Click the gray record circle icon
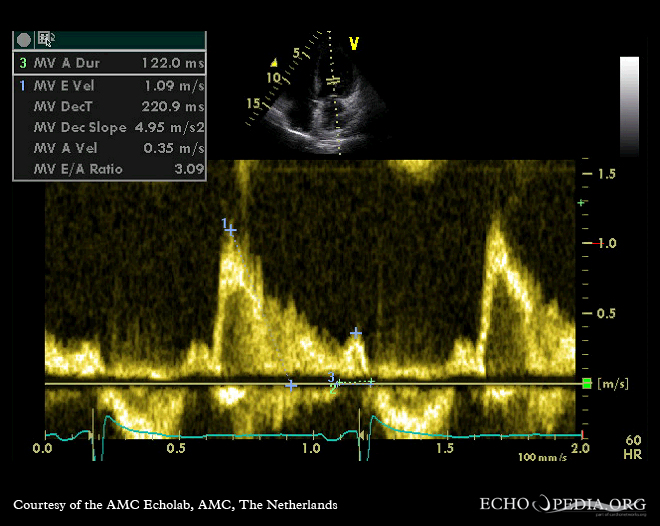The width and height of the screenshot is (660, 526). tap(23, 40)
